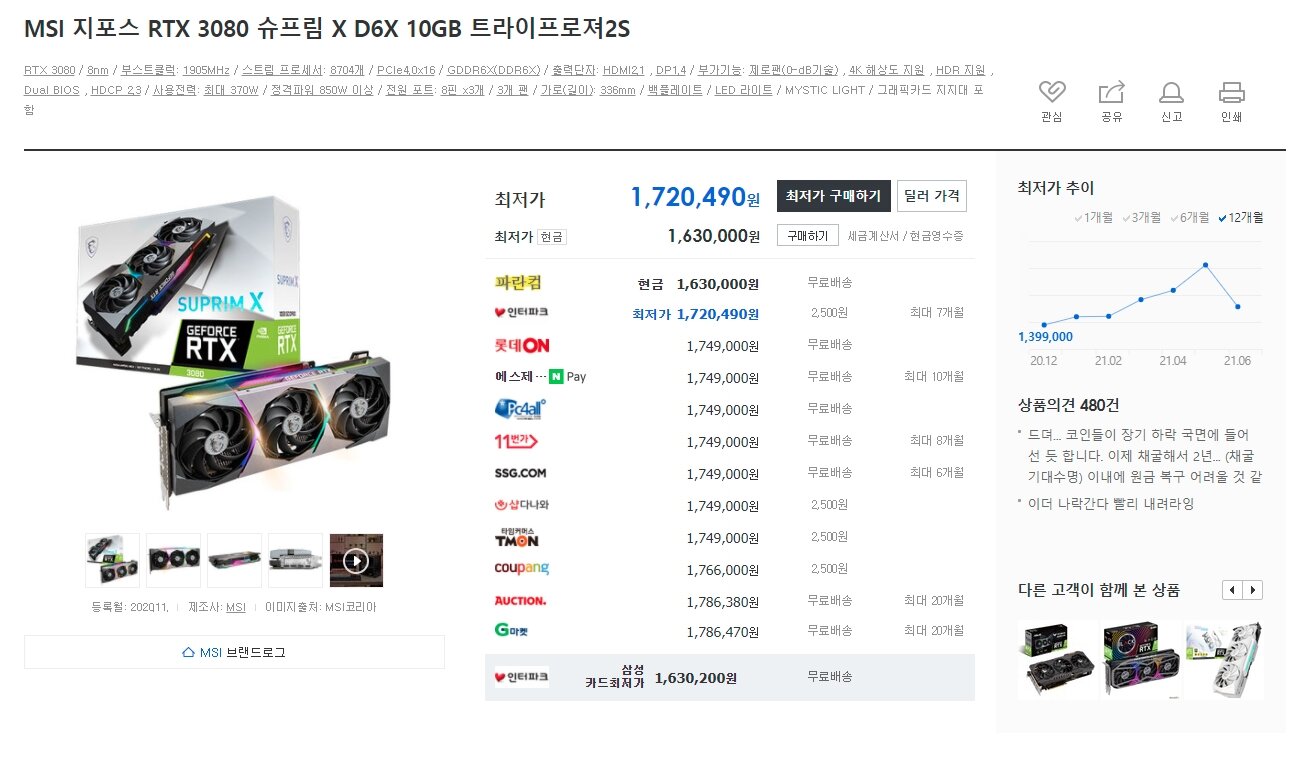Select the 12개월 price trend period
The image size is (1297, 766).
tap(1240, 217)
